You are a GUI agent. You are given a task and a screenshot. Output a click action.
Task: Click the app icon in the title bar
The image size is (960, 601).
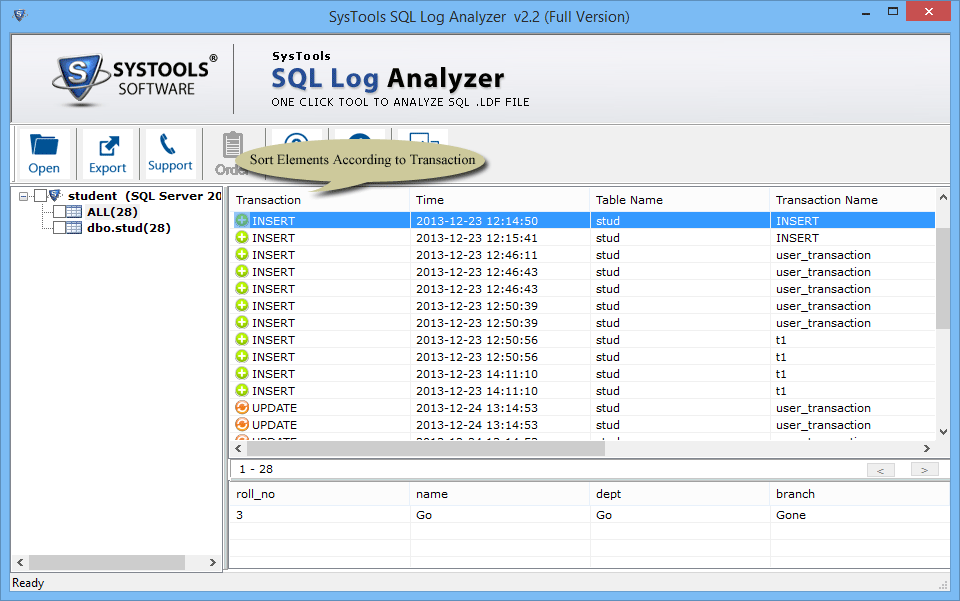pyautogui.click(x=20, y=15)
